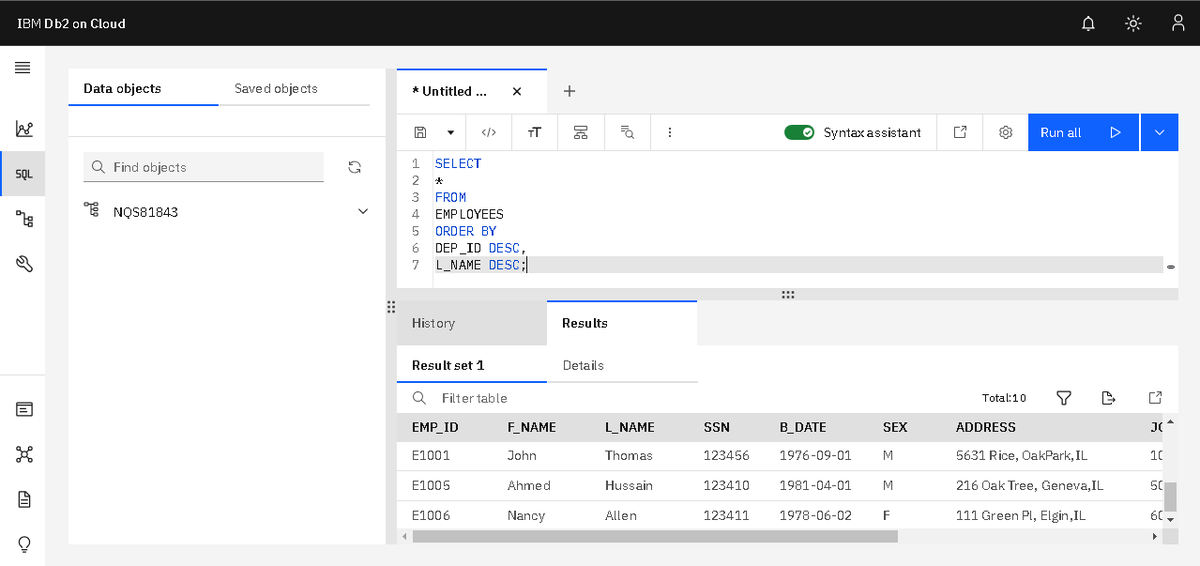1200x566 pixels.
Task: Open the code snippet icon in toolbar
Action: tap(489, 132)
